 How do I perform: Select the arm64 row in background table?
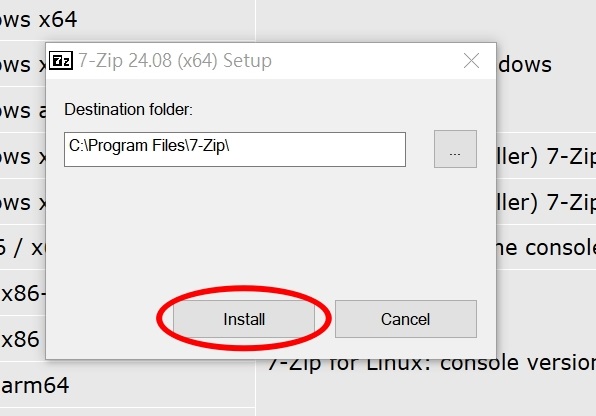click(35, 385)
